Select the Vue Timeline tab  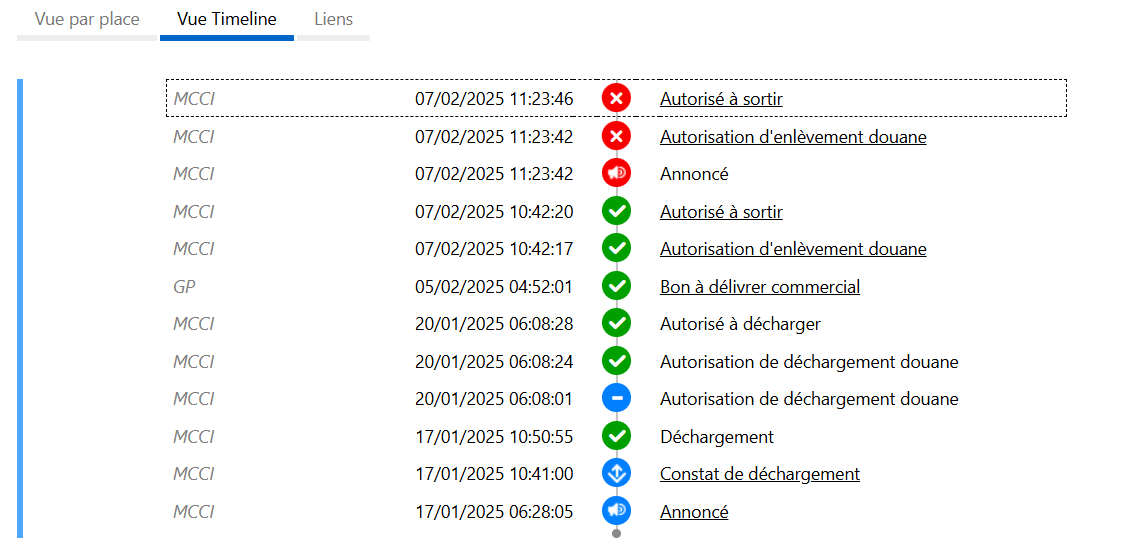226,20
